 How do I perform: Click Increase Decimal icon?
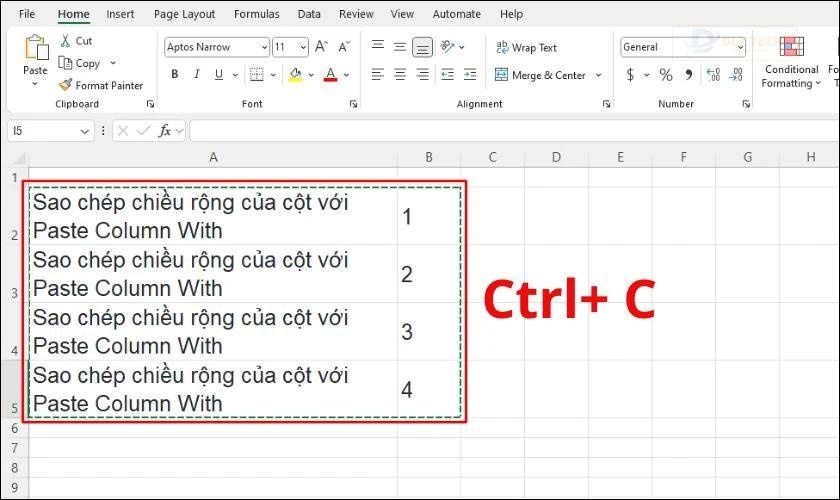tap(713, 74)
